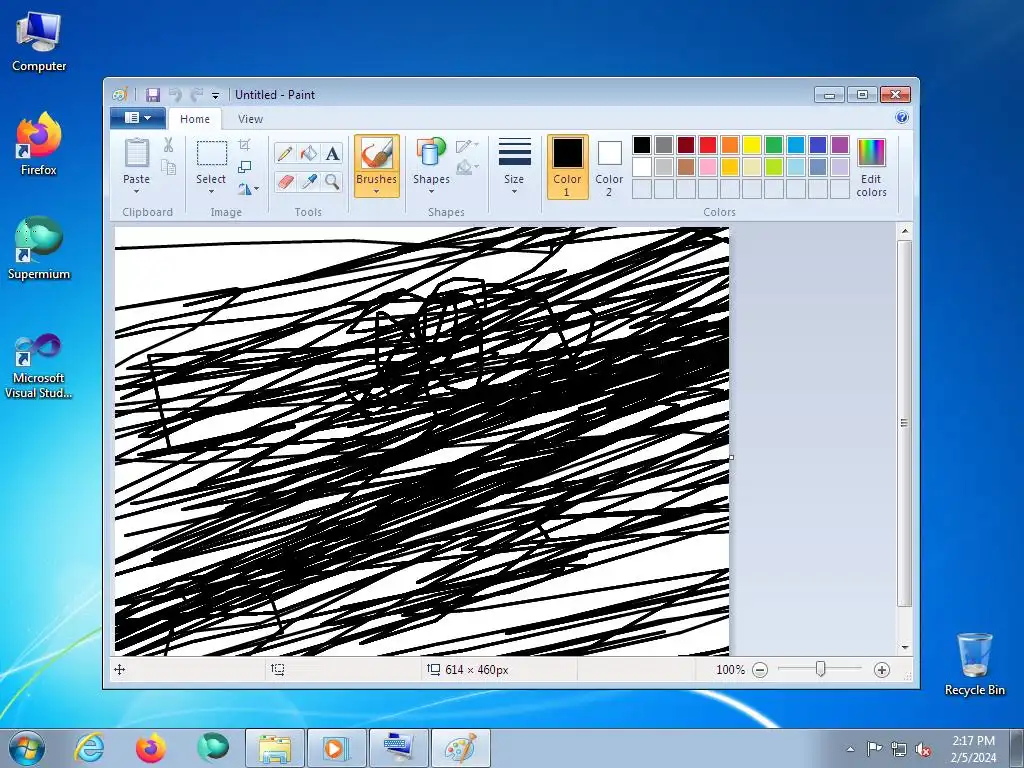Click the Redo arrow in title bar
Screen dimensions: 1024x768
click(x=196, y=95)
